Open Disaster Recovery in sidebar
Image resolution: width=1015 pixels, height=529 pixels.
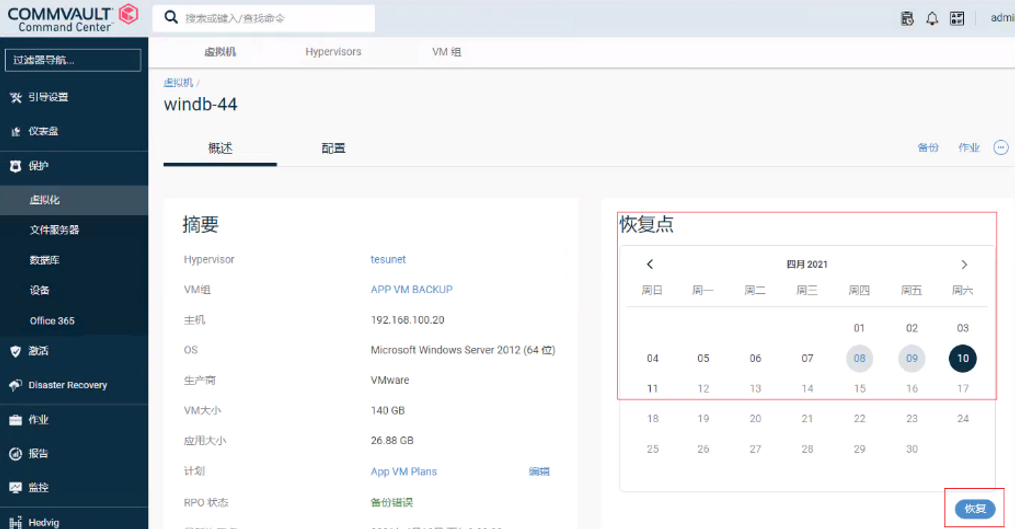(x=67, y=385)
